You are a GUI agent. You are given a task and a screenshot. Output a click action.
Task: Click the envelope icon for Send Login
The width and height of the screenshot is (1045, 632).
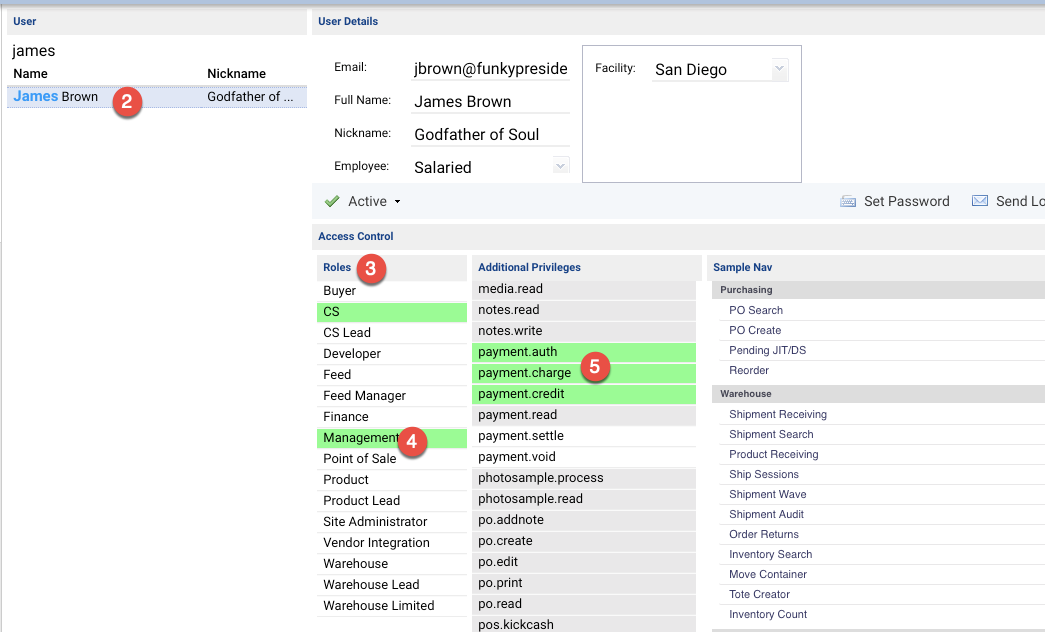980,201
